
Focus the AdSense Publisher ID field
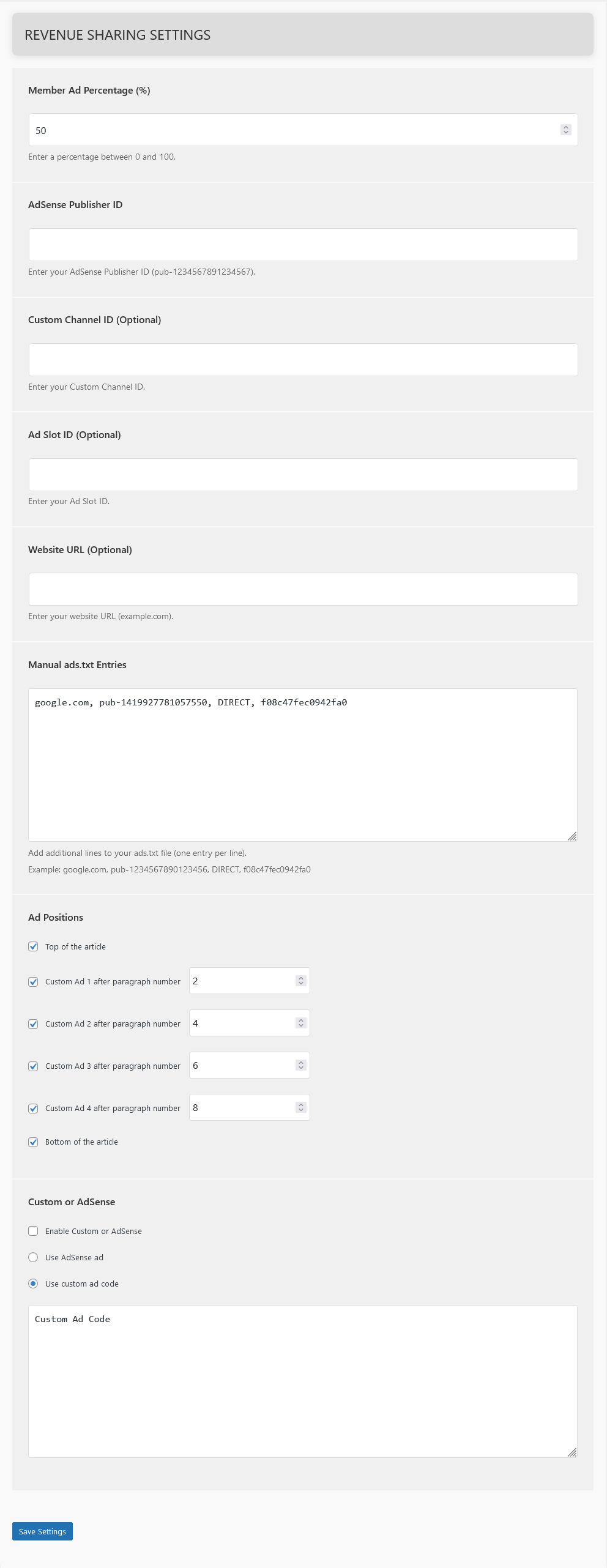click(303, 245)
